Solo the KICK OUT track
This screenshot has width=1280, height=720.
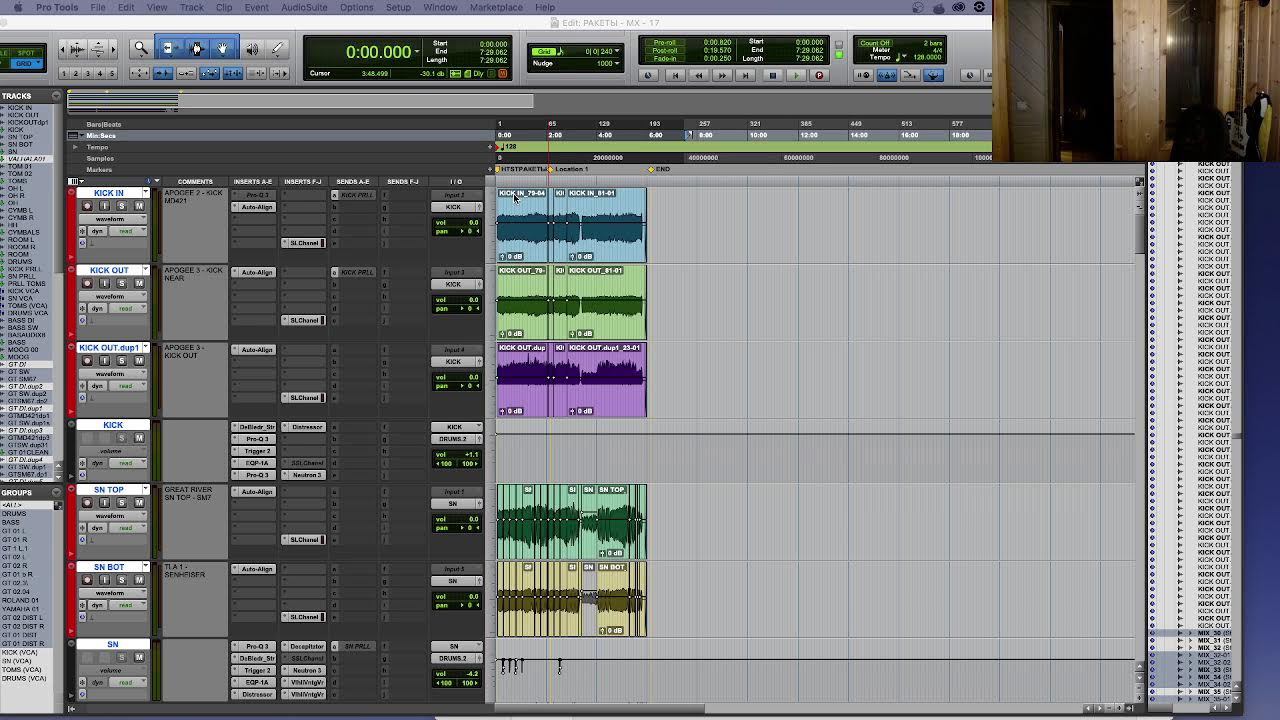point(122,283)
